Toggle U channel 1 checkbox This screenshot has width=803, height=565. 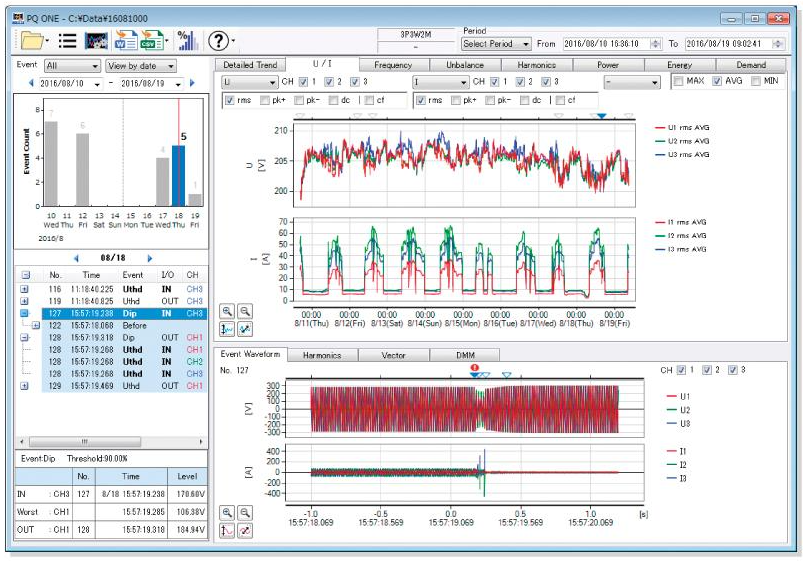[x=303, y=81]
